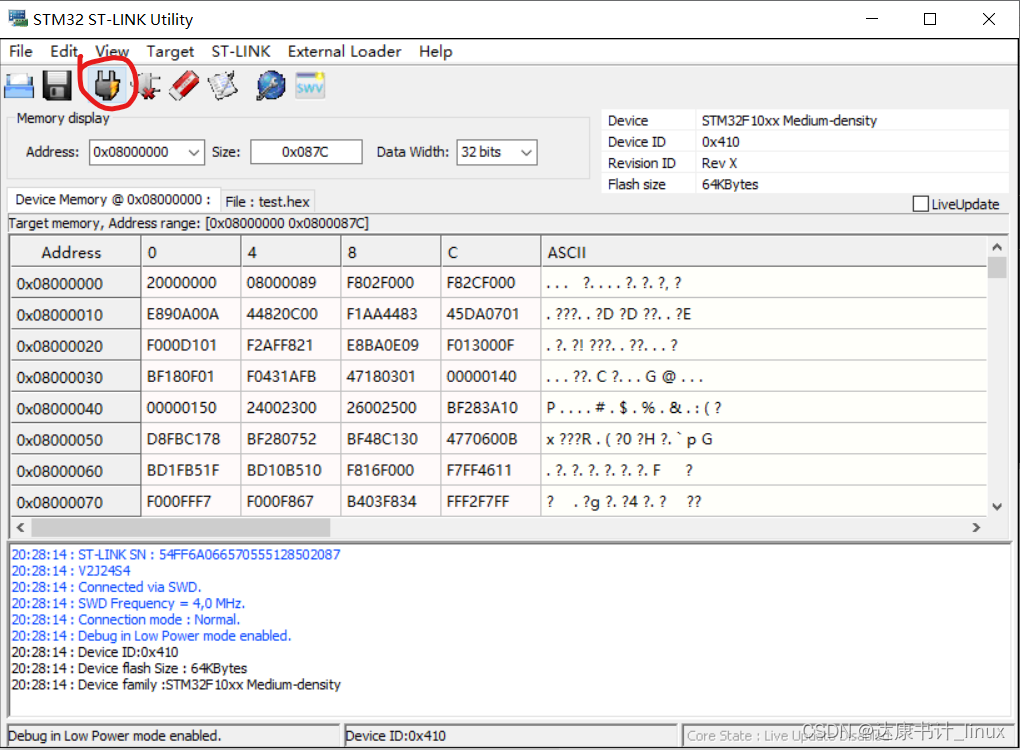Open the Target menu

pyautogui.click(x=170, y=51)
